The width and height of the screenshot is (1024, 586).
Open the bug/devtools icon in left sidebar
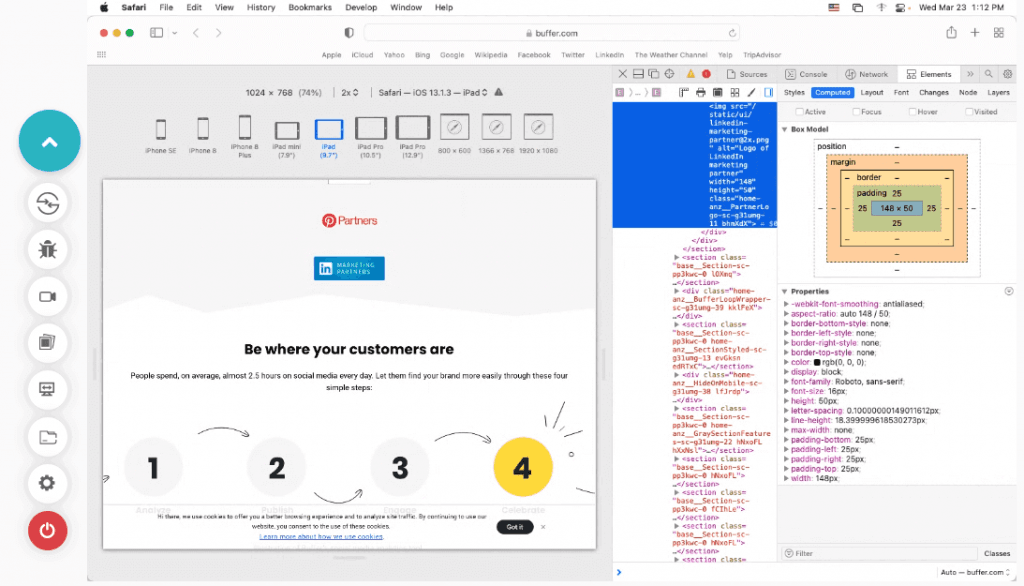point(46,249)
